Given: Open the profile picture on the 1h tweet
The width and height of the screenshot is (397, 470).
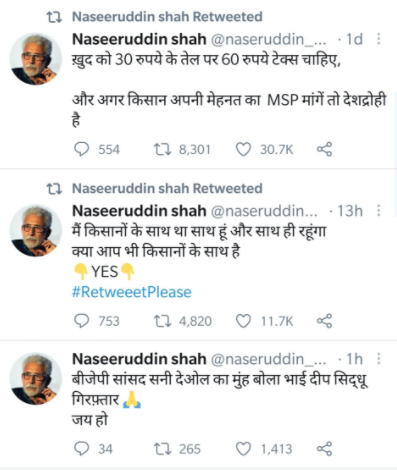Looking at the screenshot, I should [x=36, y=379].
